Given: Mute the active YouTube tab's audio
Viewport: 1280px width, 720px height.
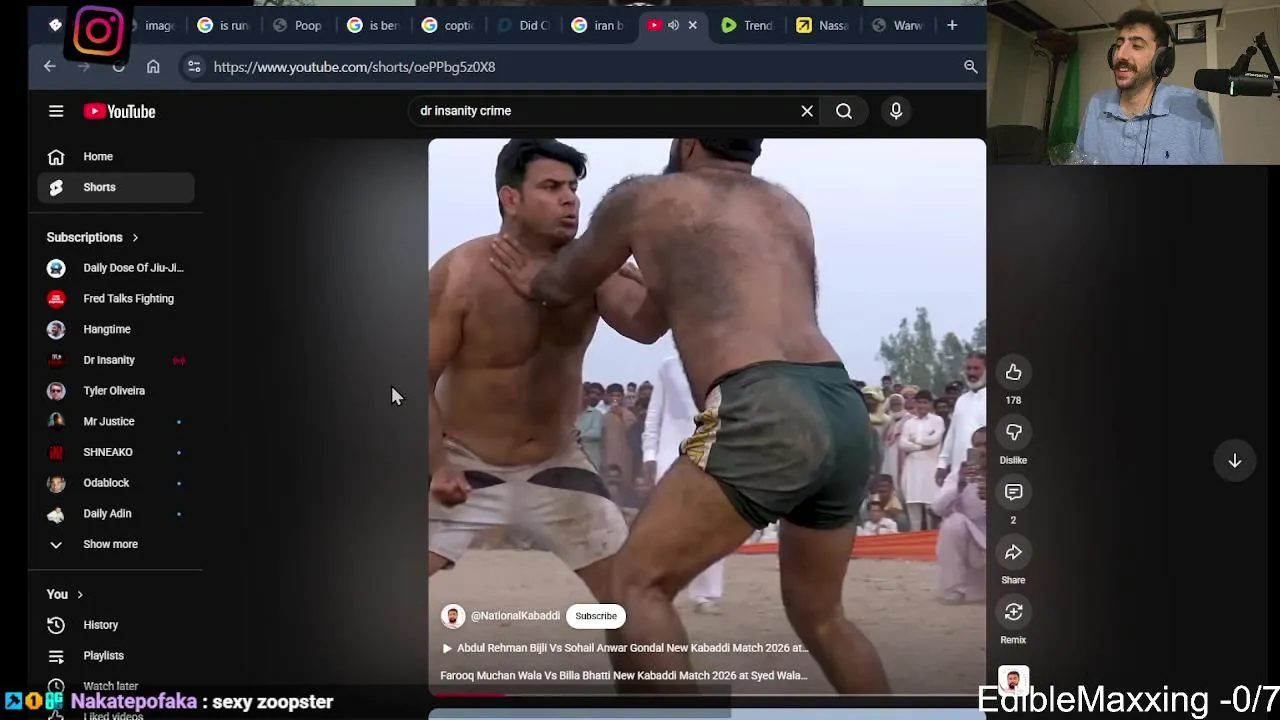Looking at the screenshot, I should (673, 26).
